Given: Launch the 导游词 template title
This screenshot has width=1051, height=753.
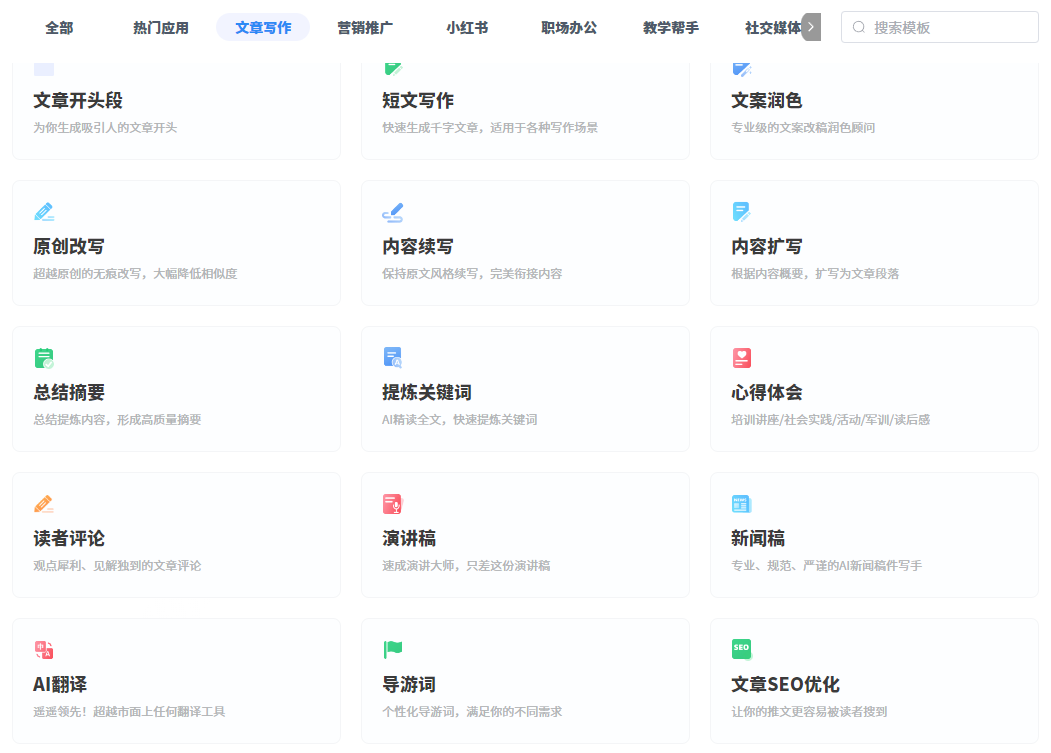Looking at the screenshot, I should point(409,685).
